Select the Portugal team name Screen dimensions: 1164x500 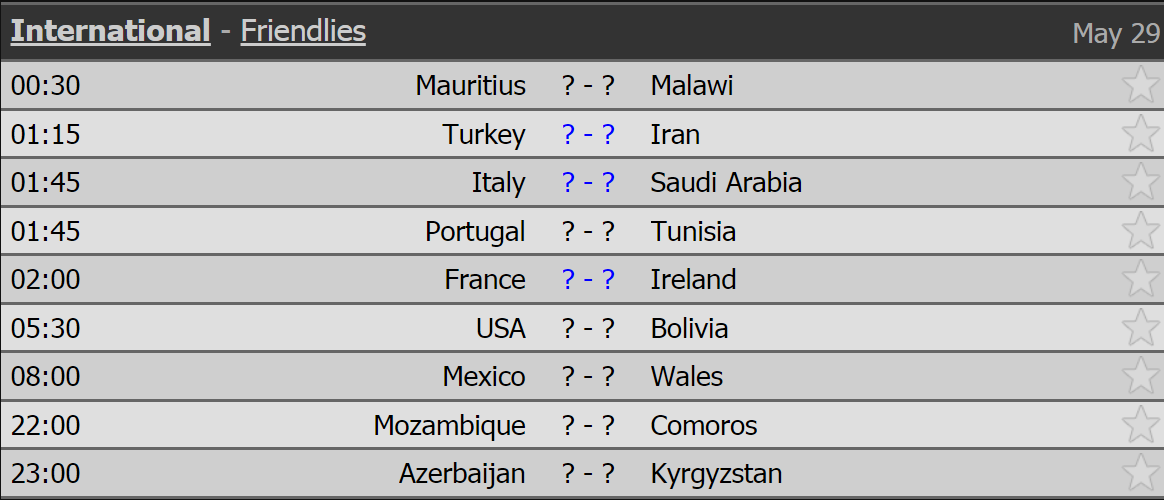click(475, 231)
